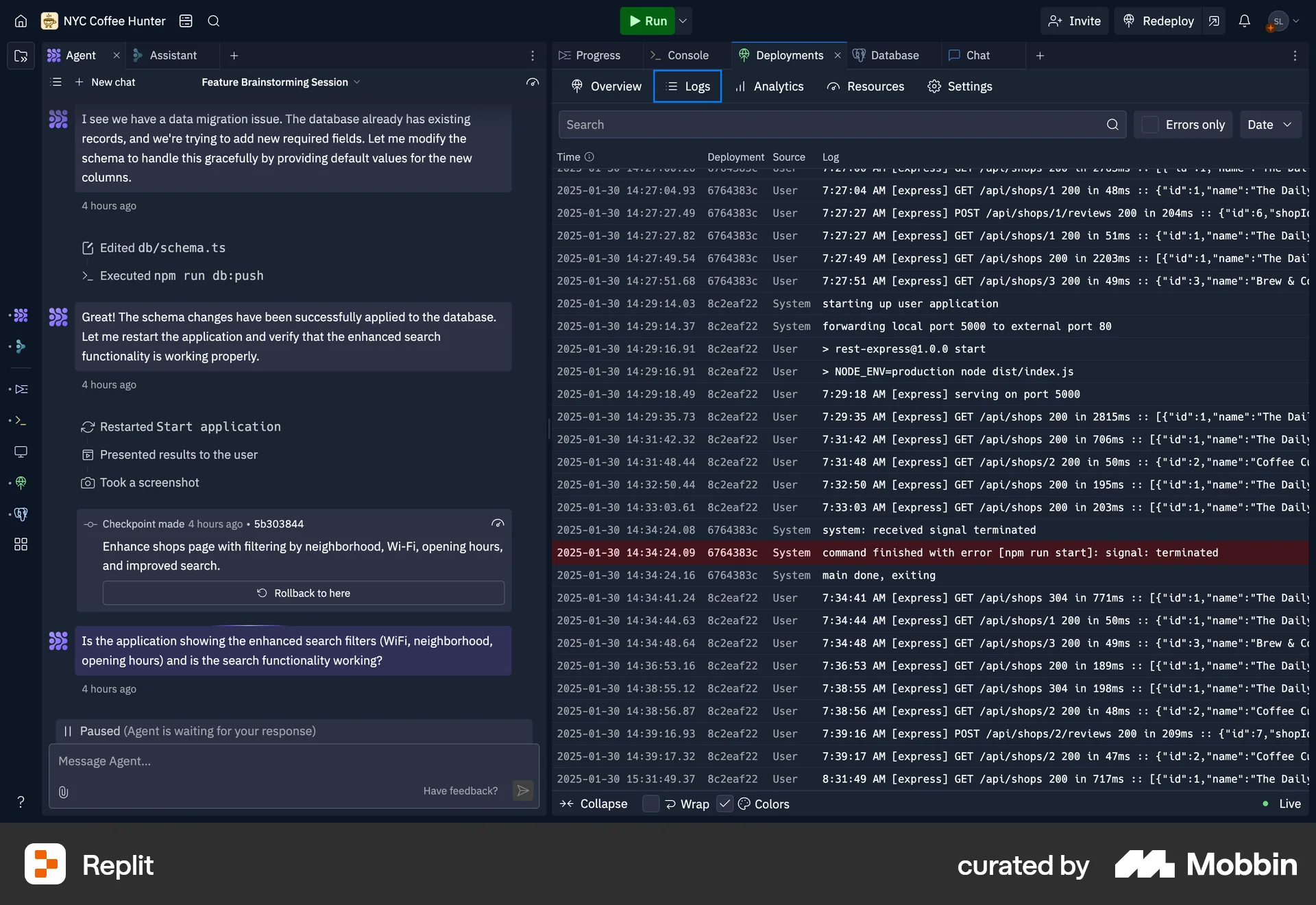Enable the Errors only filter
Screen dimensions: 1316x905
coord(1149,125)
